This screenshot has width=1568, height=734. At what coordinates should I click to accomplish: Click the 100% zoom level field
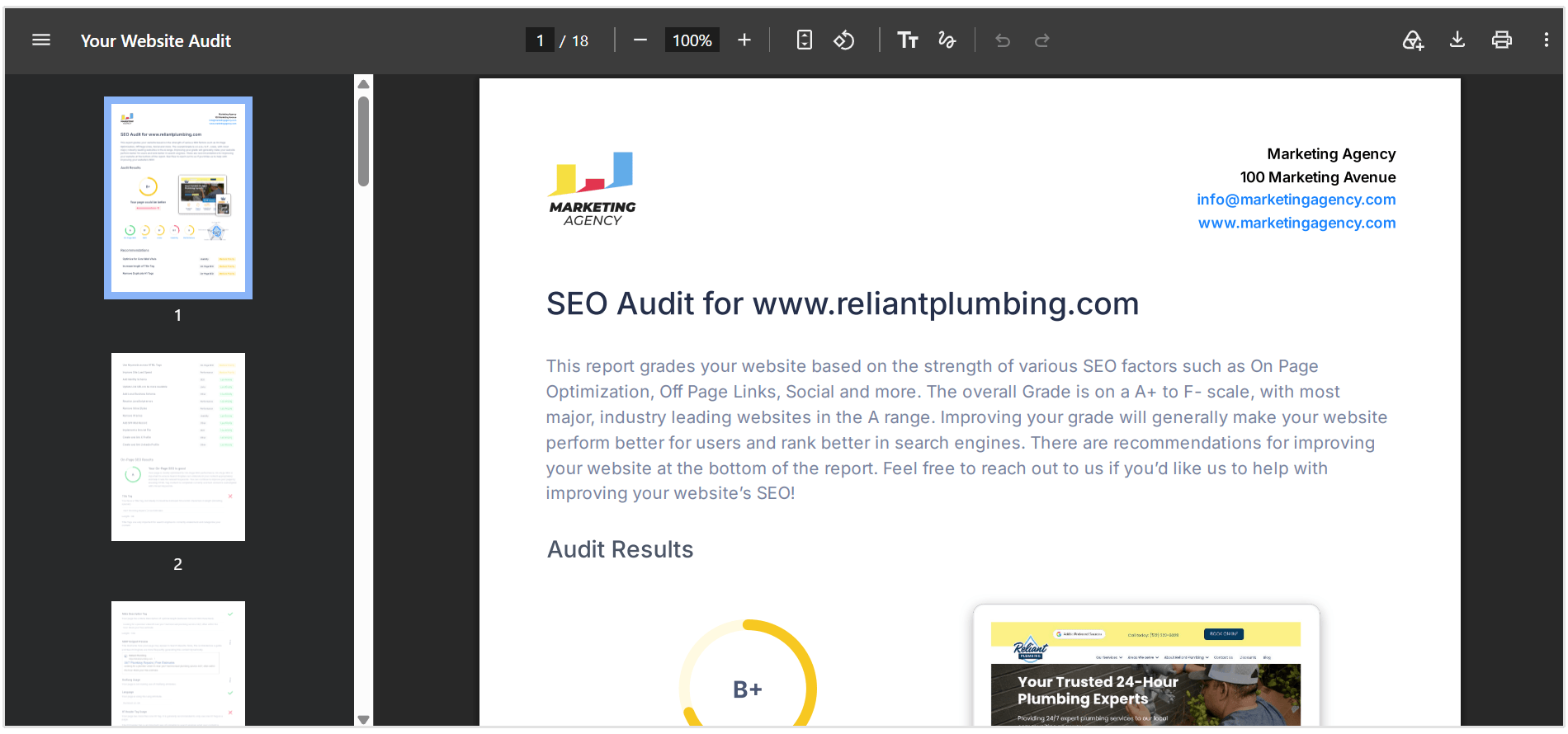click(692, 40)
